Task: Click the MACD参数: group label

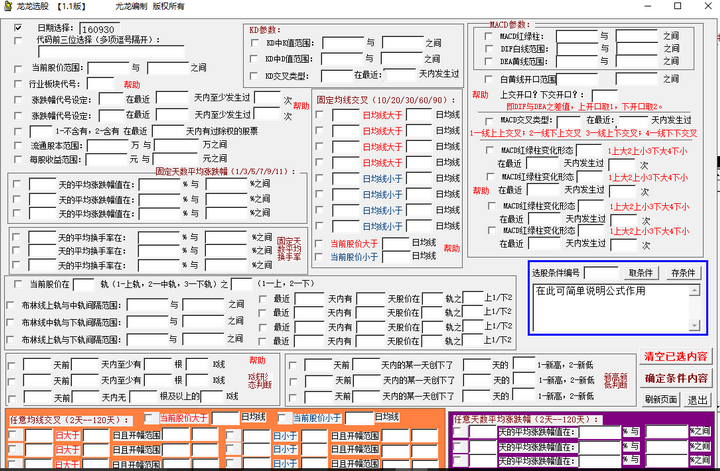Action: 509,24
